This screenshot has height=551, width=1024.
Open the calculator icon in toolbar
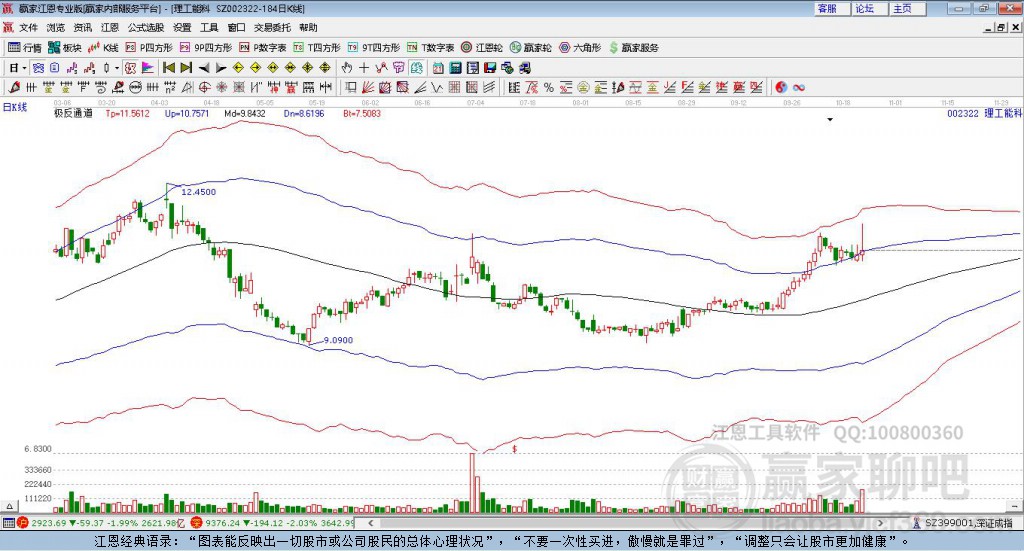(x=455, y=68)
